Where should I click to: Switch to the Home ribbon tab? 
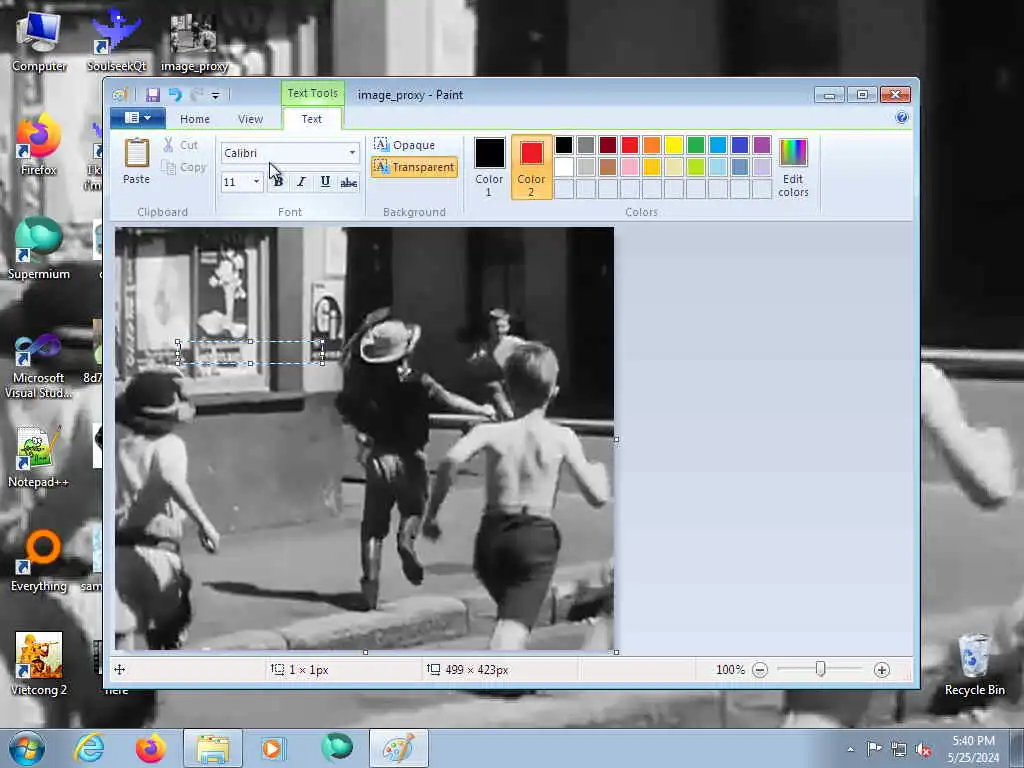(195, 119)
